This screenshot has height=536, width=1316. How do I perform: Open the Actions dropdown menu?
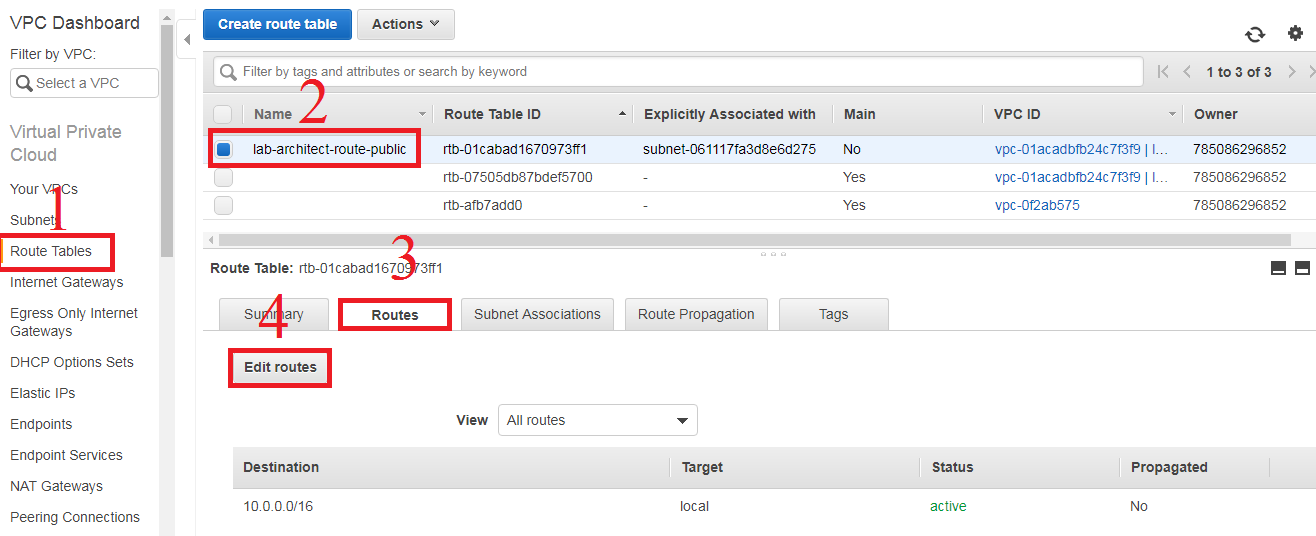pyautogui.click(x=405, y=24)
